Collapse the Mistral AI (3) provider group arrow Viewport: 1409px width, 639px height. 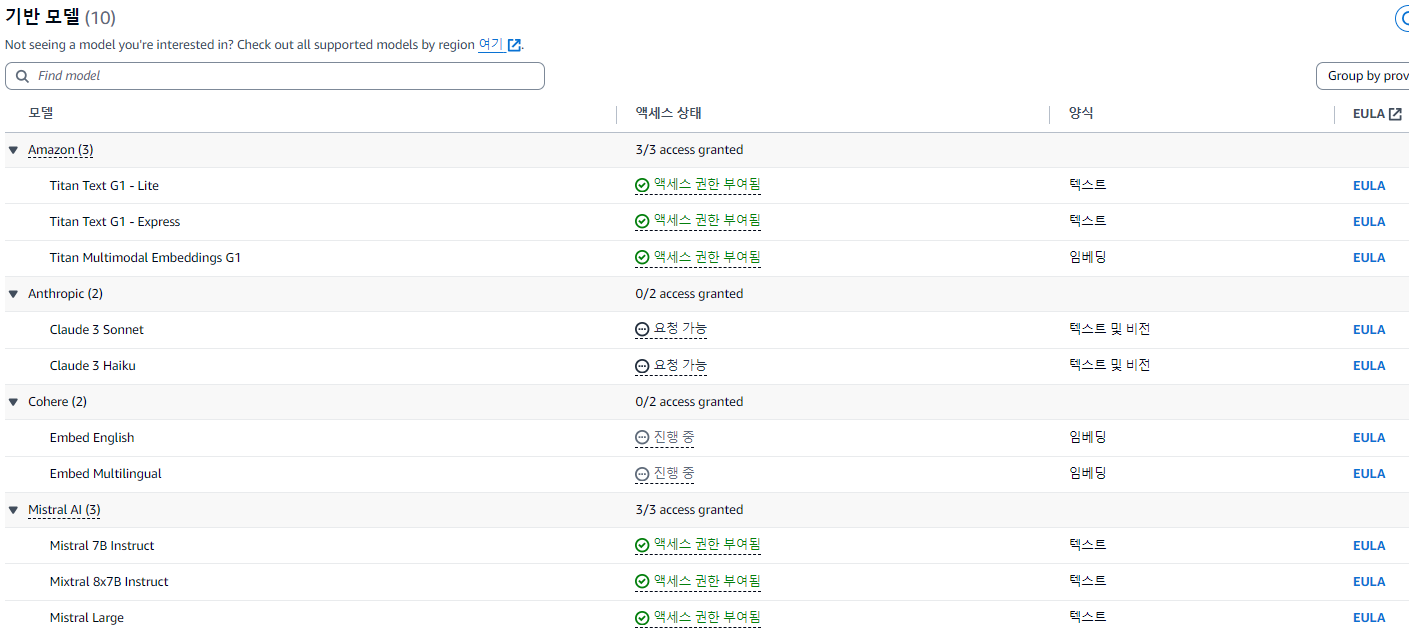pyautogui.click(x=13, y=510)
